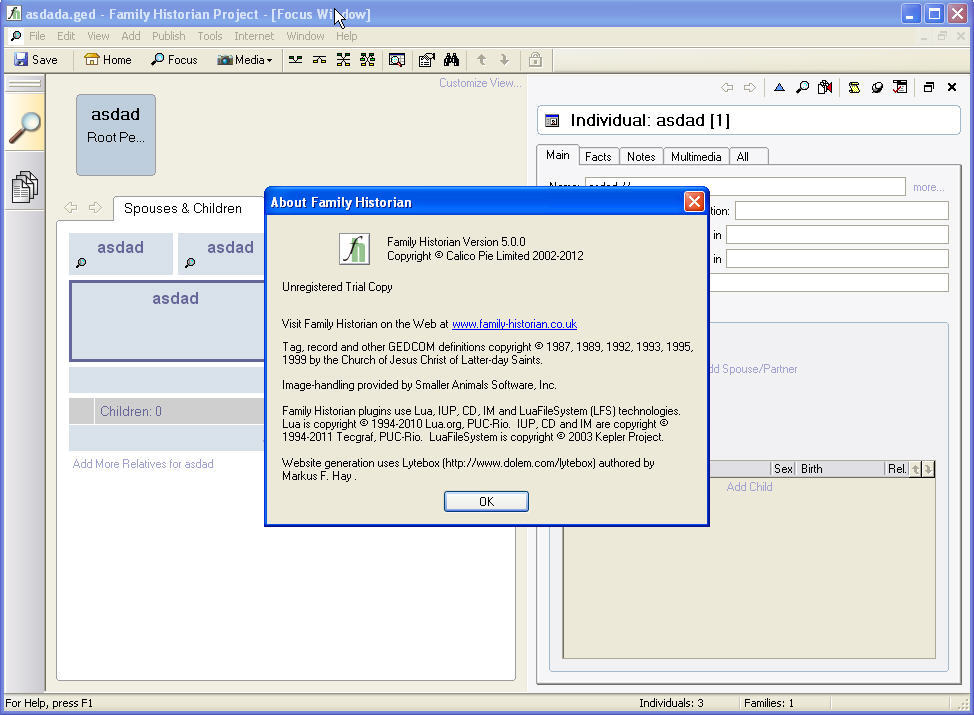Click the stone notes icon in property panel
The height and width of the screenshot is (715, 974).
coord(877,88)
